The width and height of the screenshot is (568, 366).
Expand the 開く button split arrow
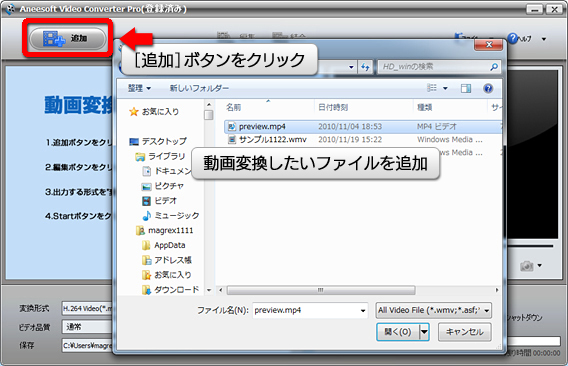tap(424, 332)
